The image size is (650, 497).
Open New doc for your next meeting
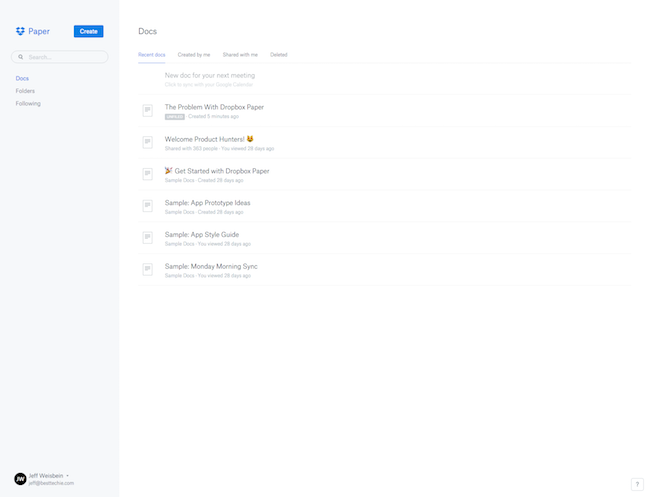tap(210, 75)
